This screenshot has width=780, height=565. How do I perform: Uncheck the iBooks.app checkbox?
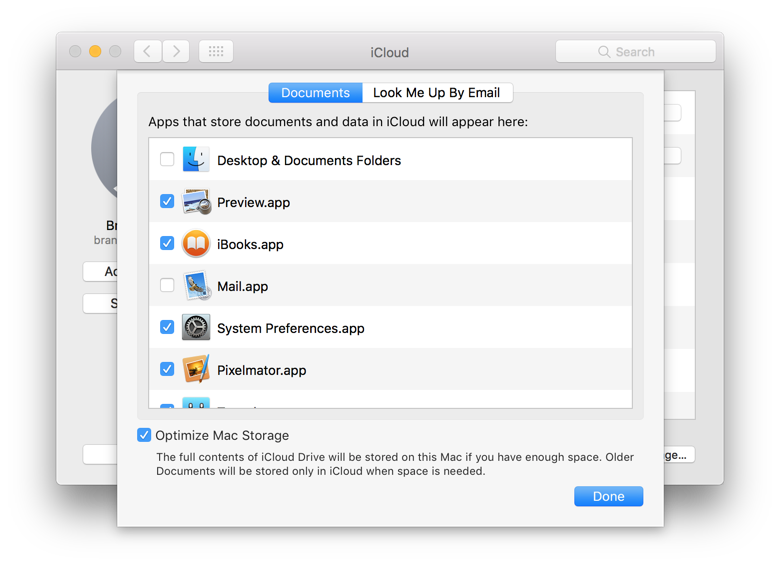tap(167, 243)
